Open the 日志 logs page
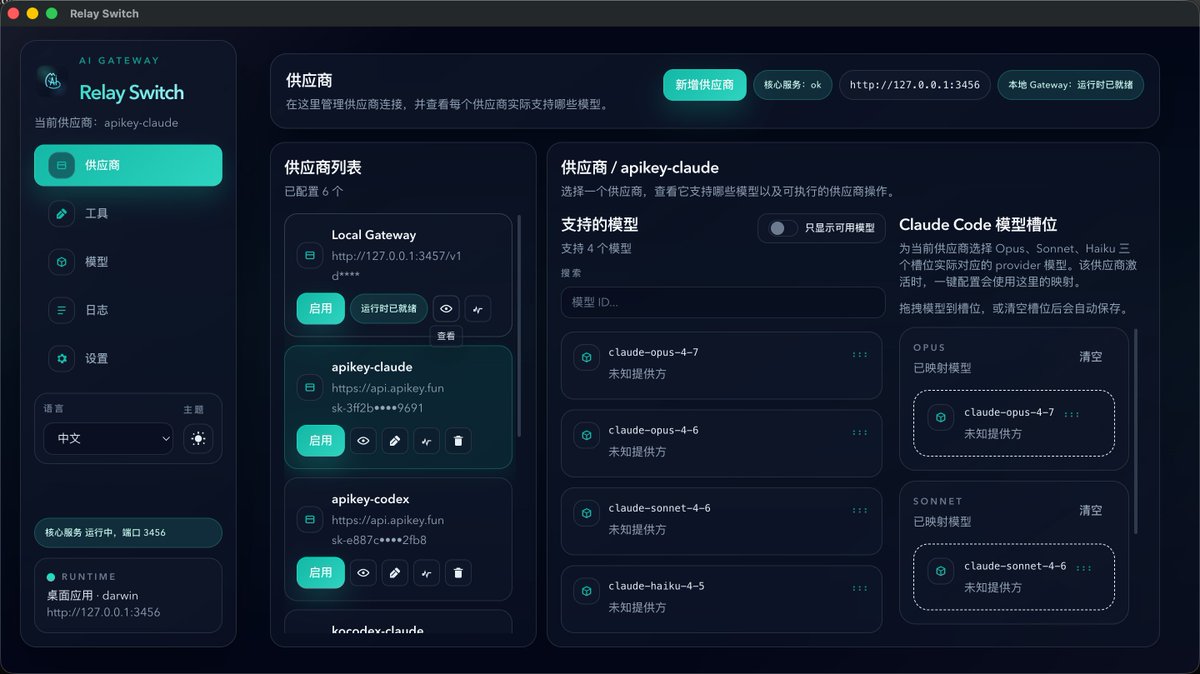 point(128,310)
